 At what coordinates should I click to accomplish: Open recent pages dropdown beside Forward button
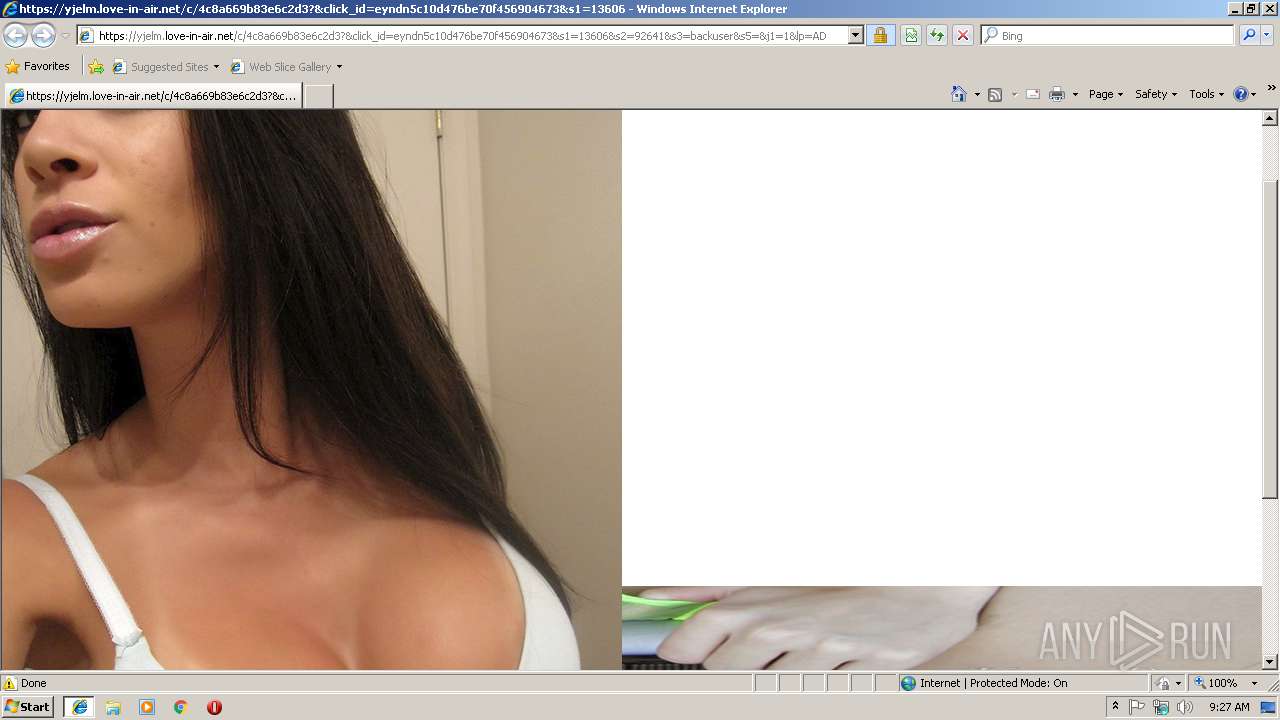(65, 36)
